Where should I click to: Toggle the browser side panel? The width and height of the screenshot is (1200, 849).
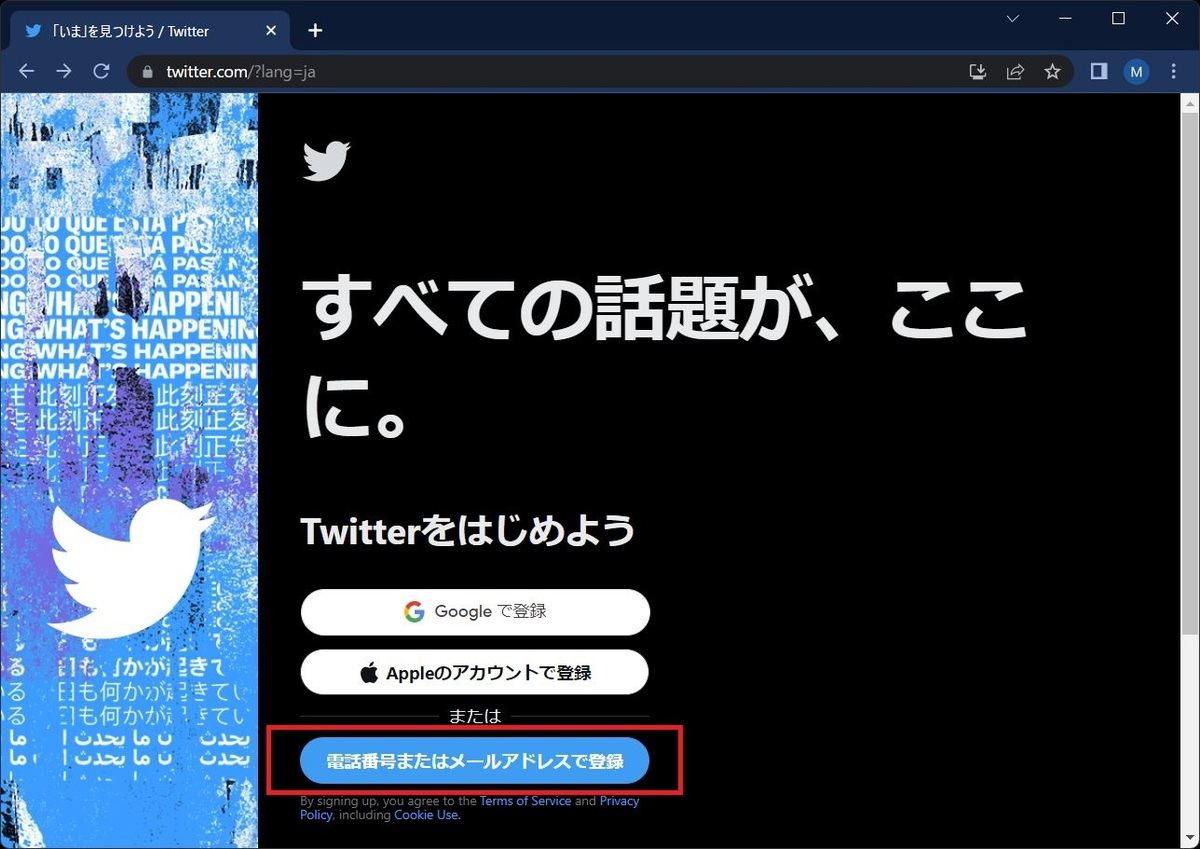(1099, 71)
